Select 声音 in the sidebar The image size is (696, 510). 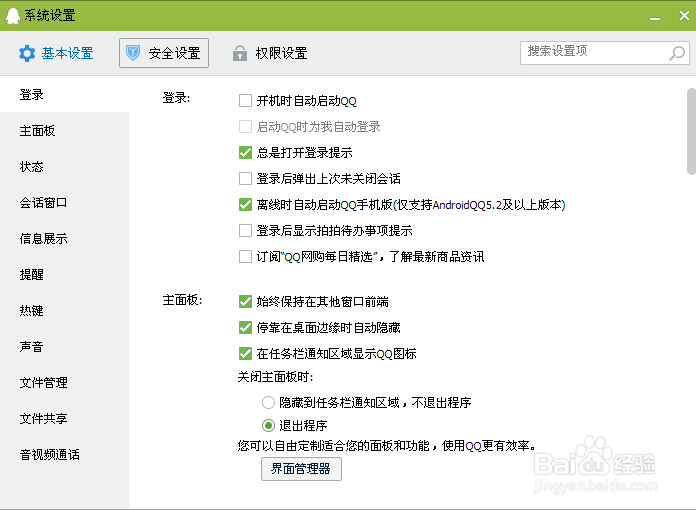(64, 346)
